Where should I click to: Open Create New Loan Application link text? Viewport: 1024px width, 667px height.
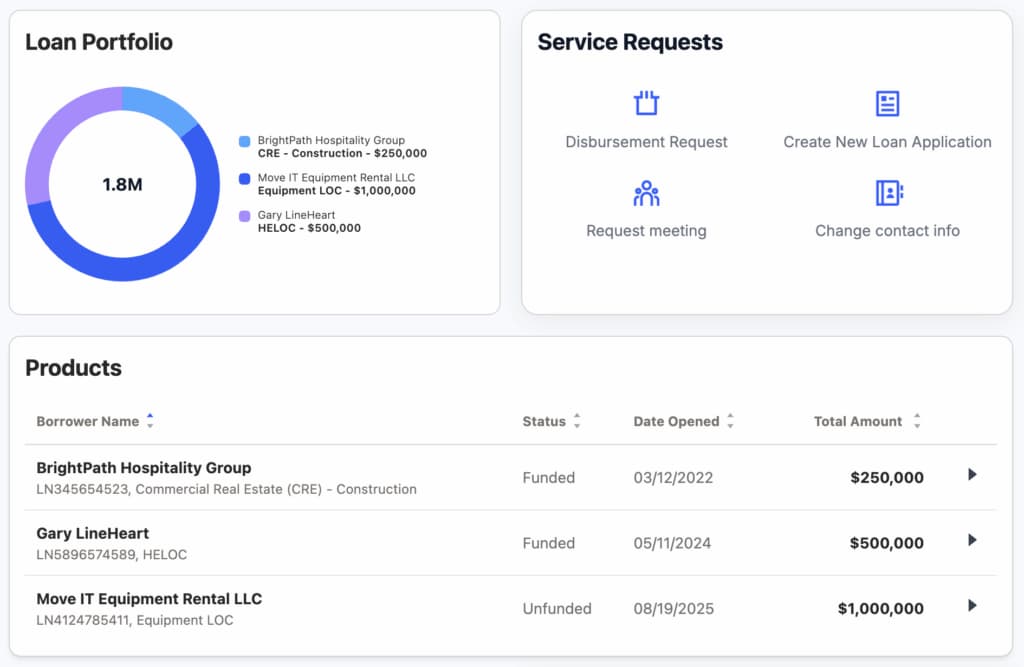pos(887,142)
